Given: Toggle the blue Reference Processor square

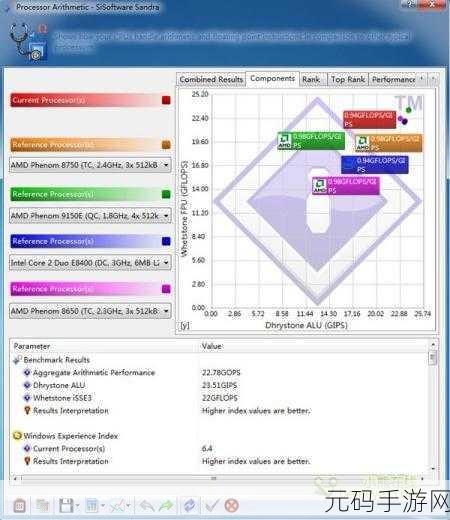Looking at the screenshot, I should 166,241.
